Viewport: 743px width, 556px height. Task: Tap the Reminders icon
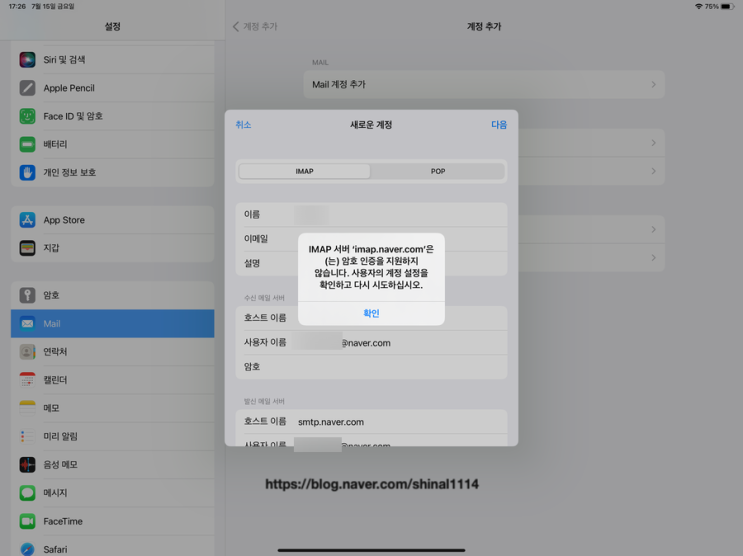tap(27, 436)
